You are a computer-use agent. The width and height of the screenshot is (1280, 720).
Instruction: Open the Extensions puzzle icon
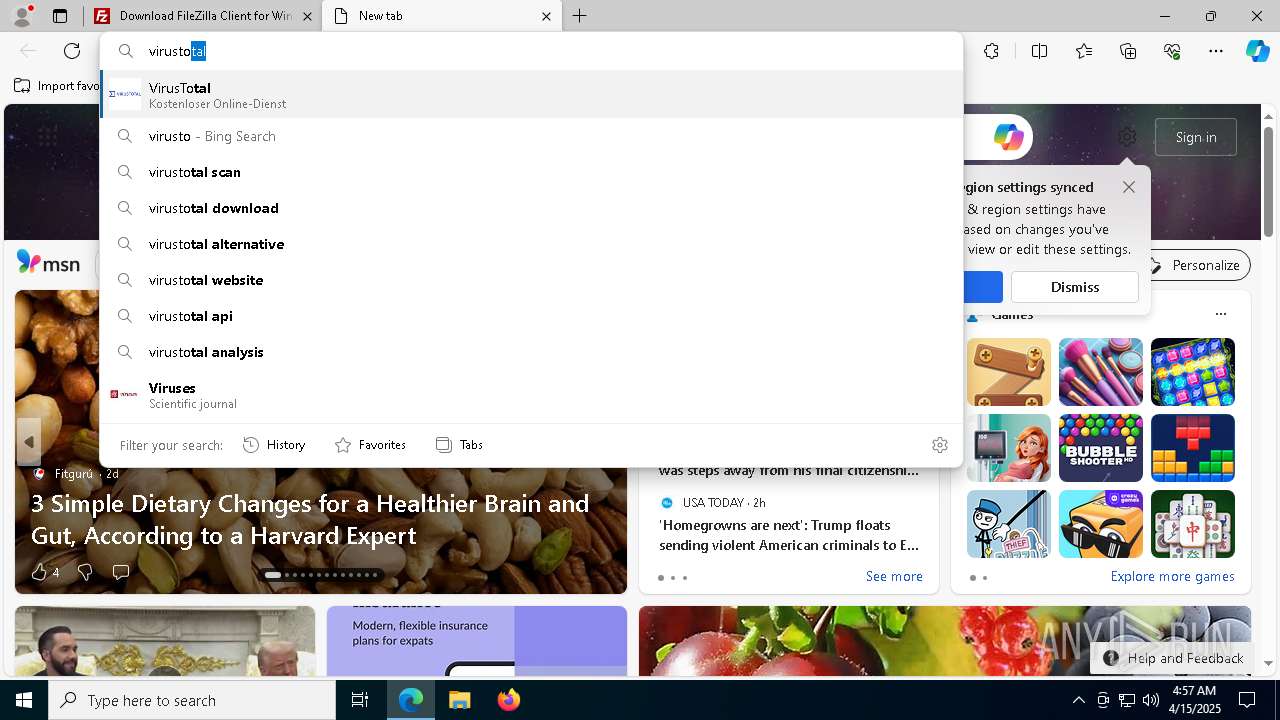(991, 51)
